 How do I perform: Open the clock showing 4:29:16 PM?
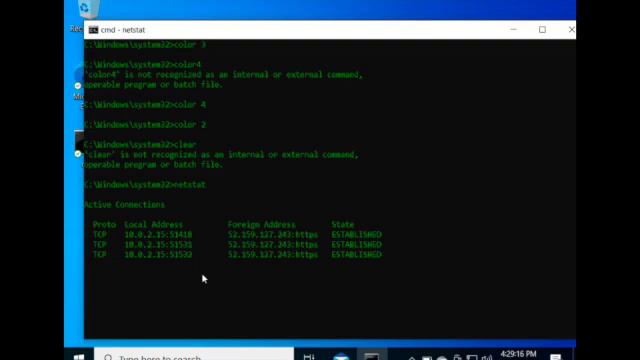pos(518,354)
